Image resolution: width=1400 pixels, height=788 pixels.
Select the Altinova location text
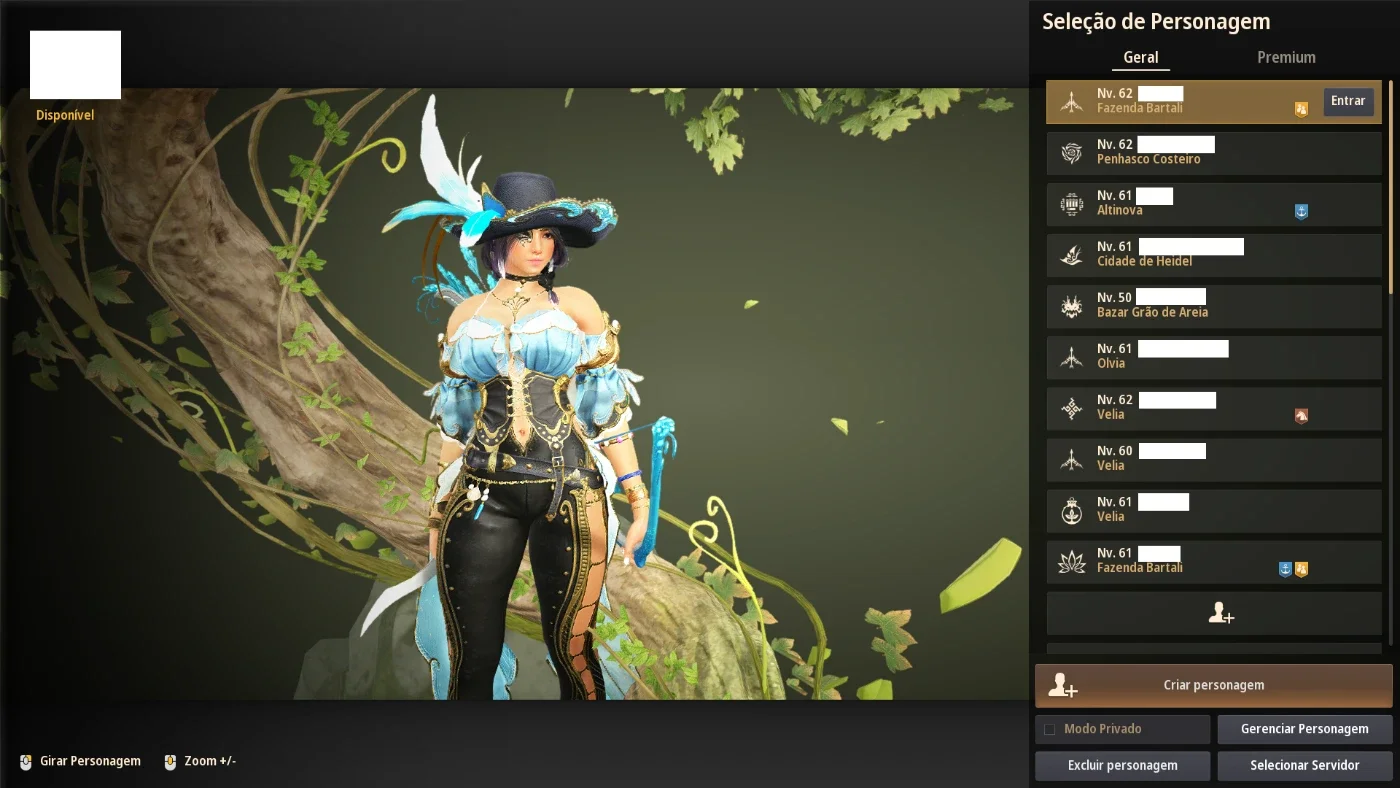point(1120,211)
